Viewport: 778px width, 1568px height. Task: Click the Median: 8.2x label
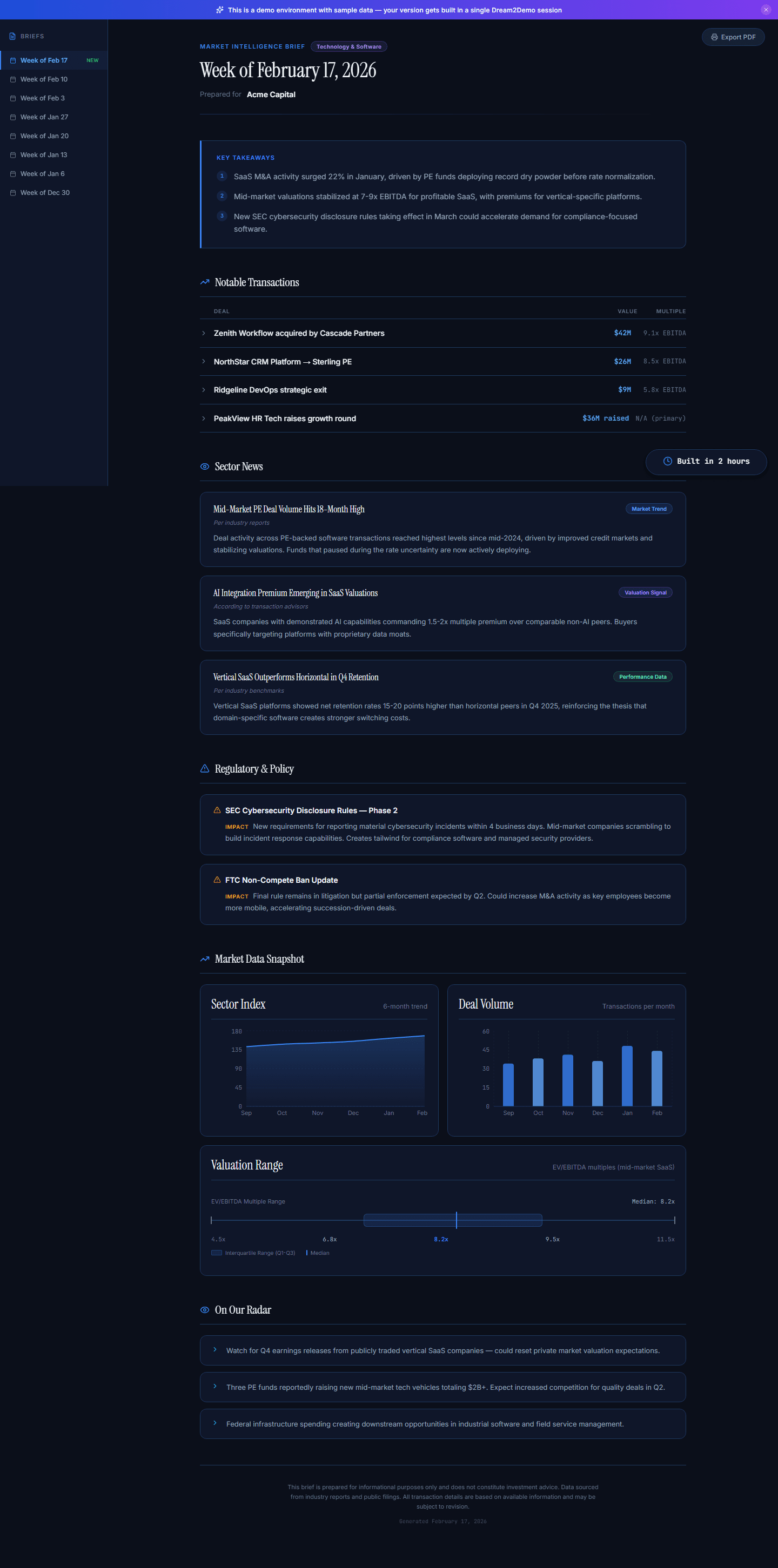click(x=653, y=1201)
